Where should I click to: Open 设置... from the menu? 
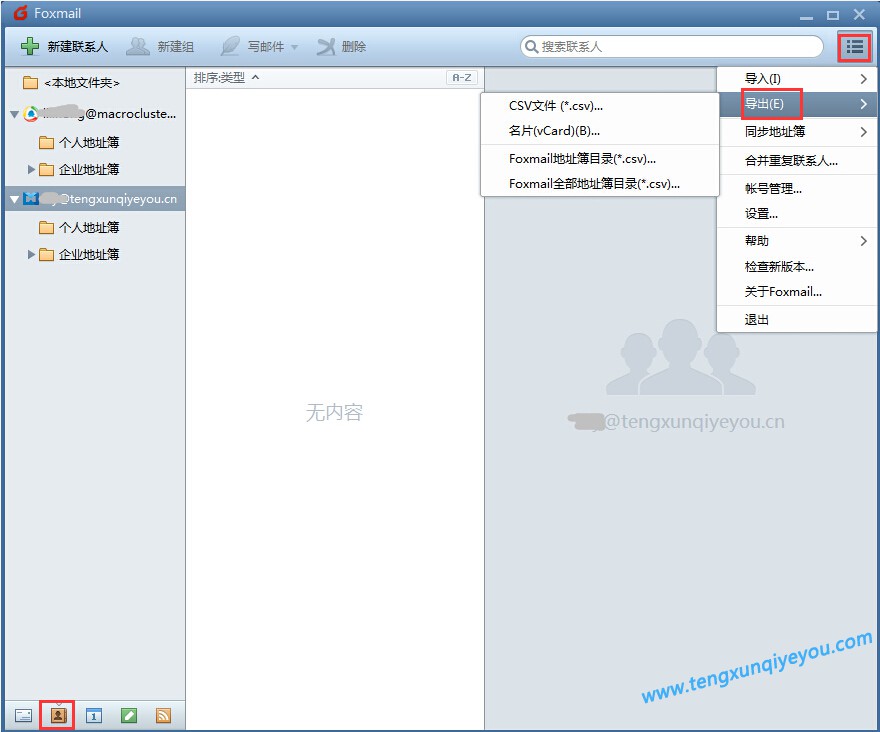797,214
